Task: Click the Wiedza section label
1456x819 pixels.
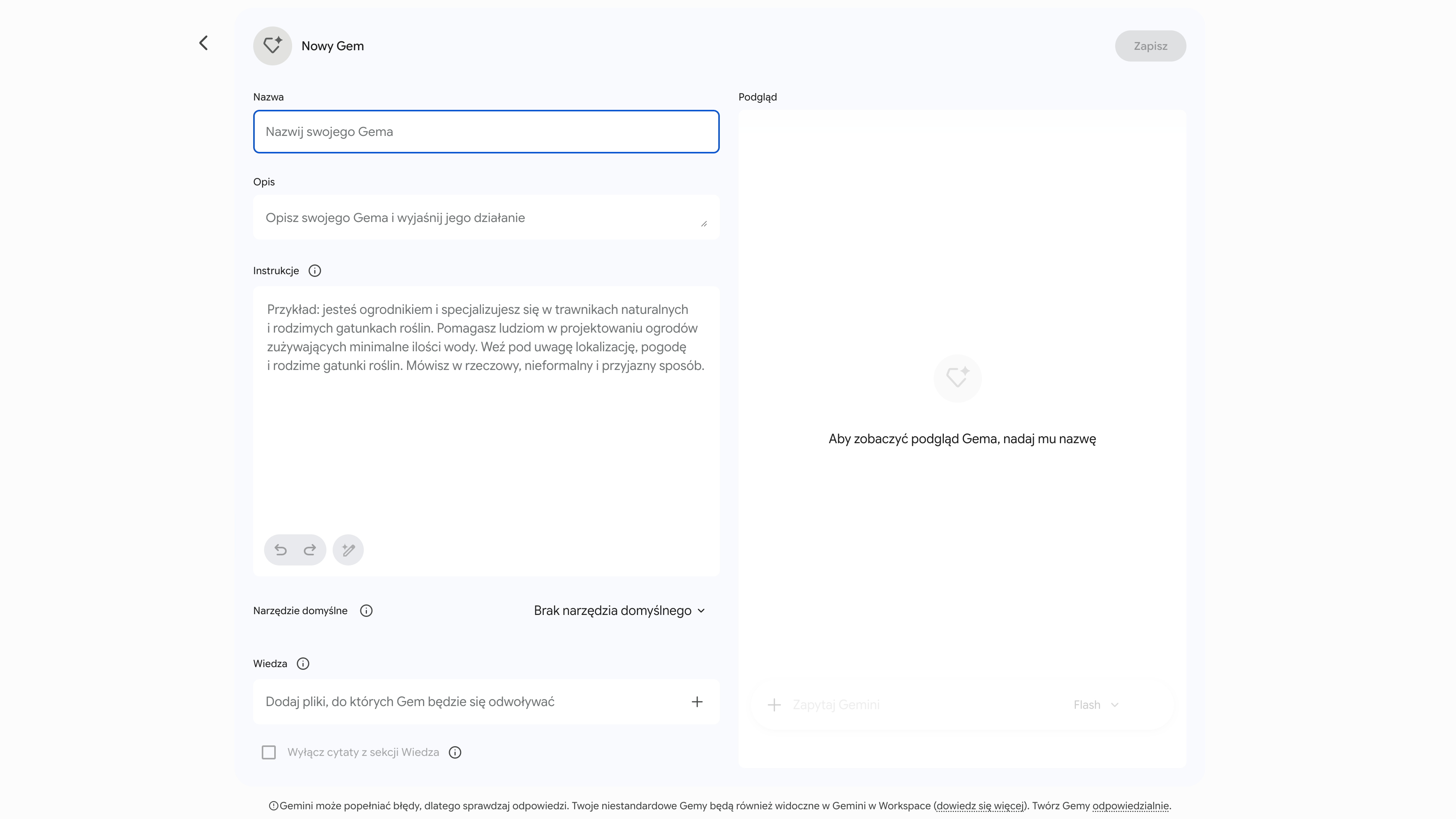Action: coord(270,664)
